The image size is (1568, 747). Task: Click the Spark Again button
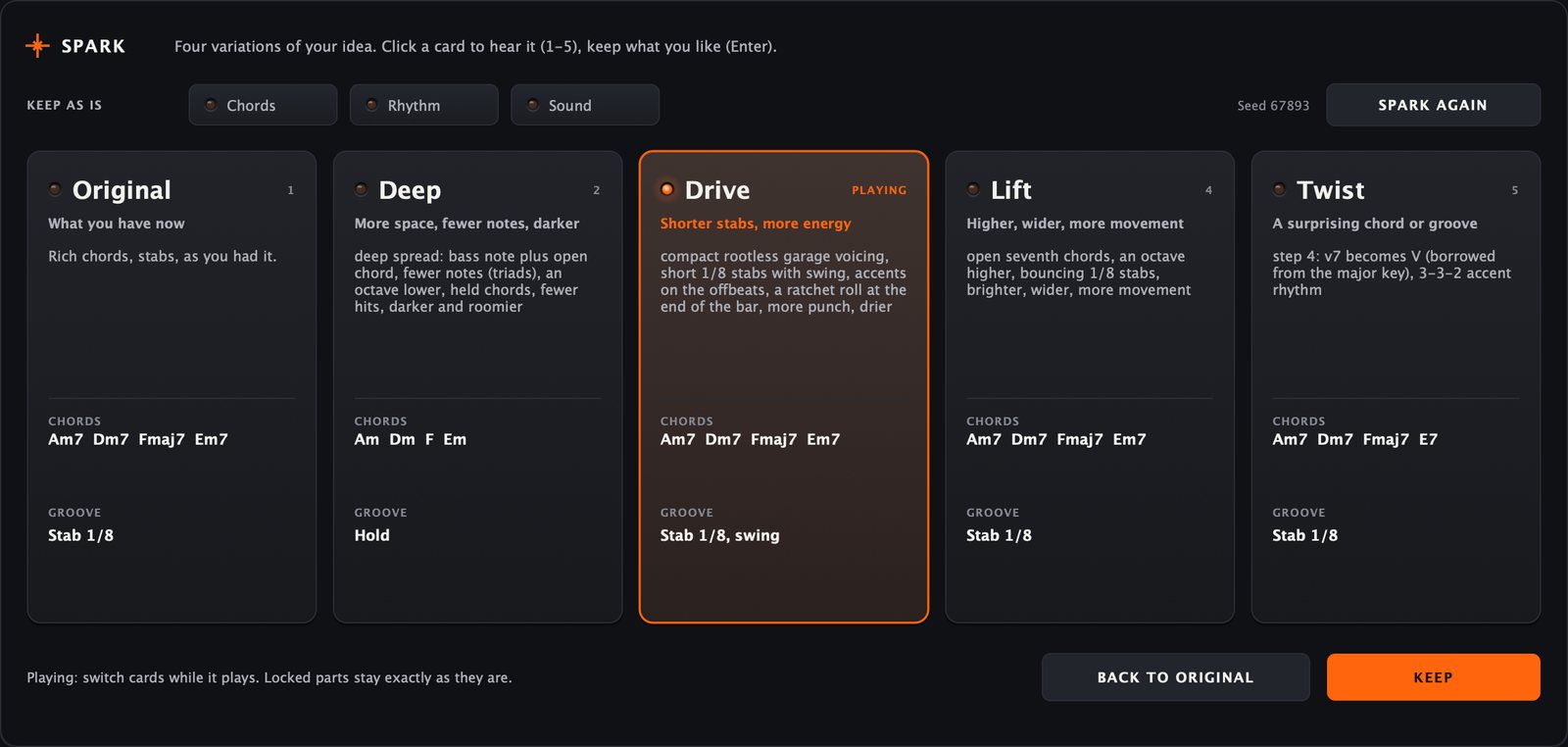pos(1433,105)
